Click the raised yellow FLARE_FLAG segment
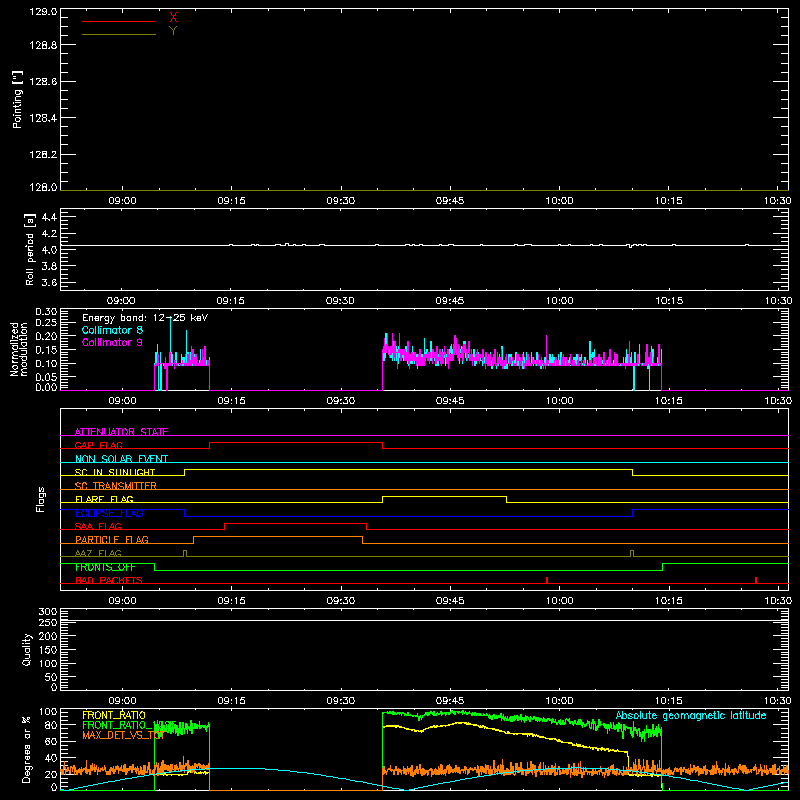Viewport: 800px width, 800px height. pos(444,496)
